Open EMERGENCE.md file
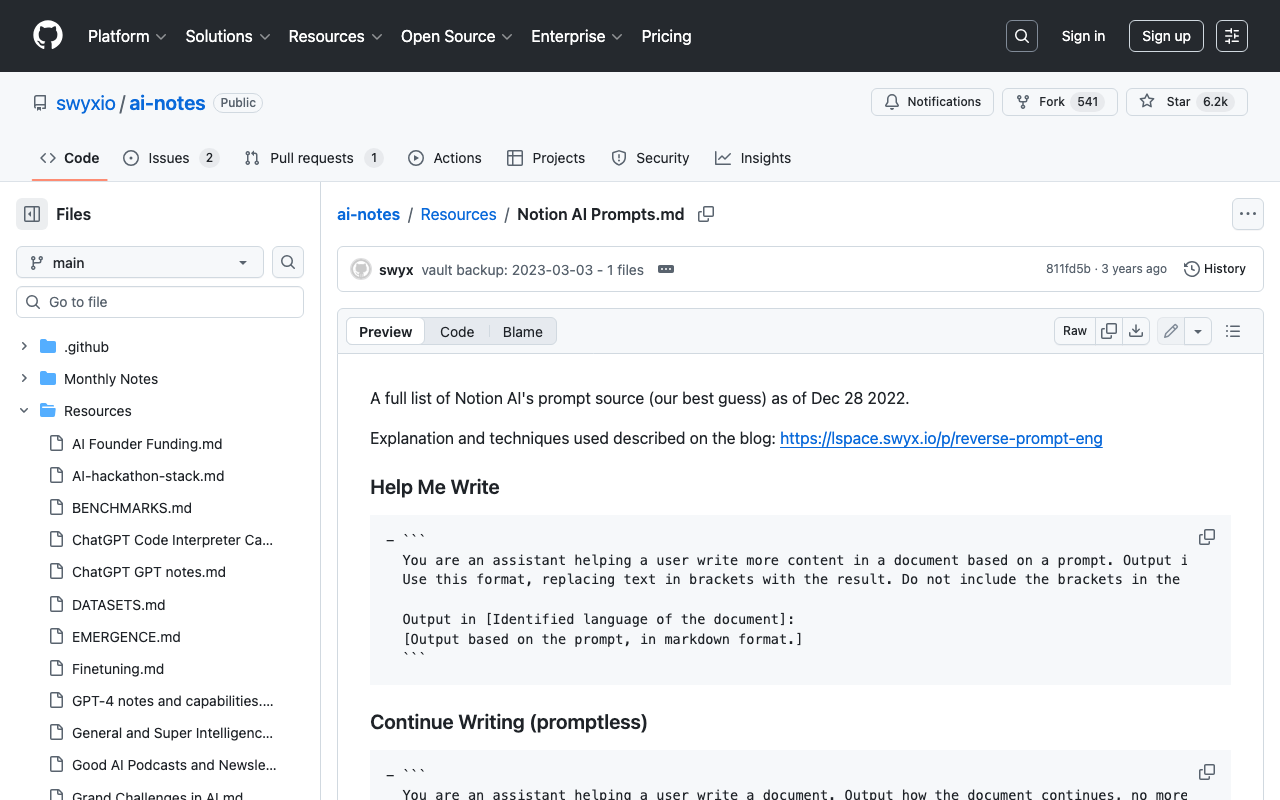Viewport: 1280px width, 800px height. pyautogui.click(x=126, y=637)
